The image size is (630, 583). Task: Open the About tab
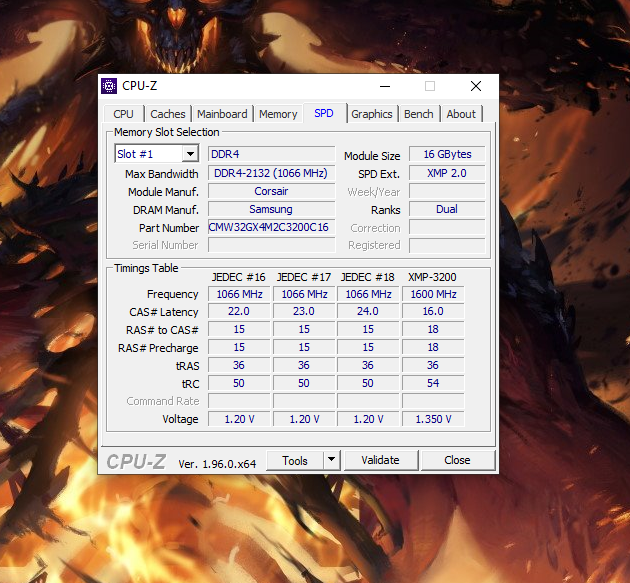pyautogui.click(x=461, y=114)
